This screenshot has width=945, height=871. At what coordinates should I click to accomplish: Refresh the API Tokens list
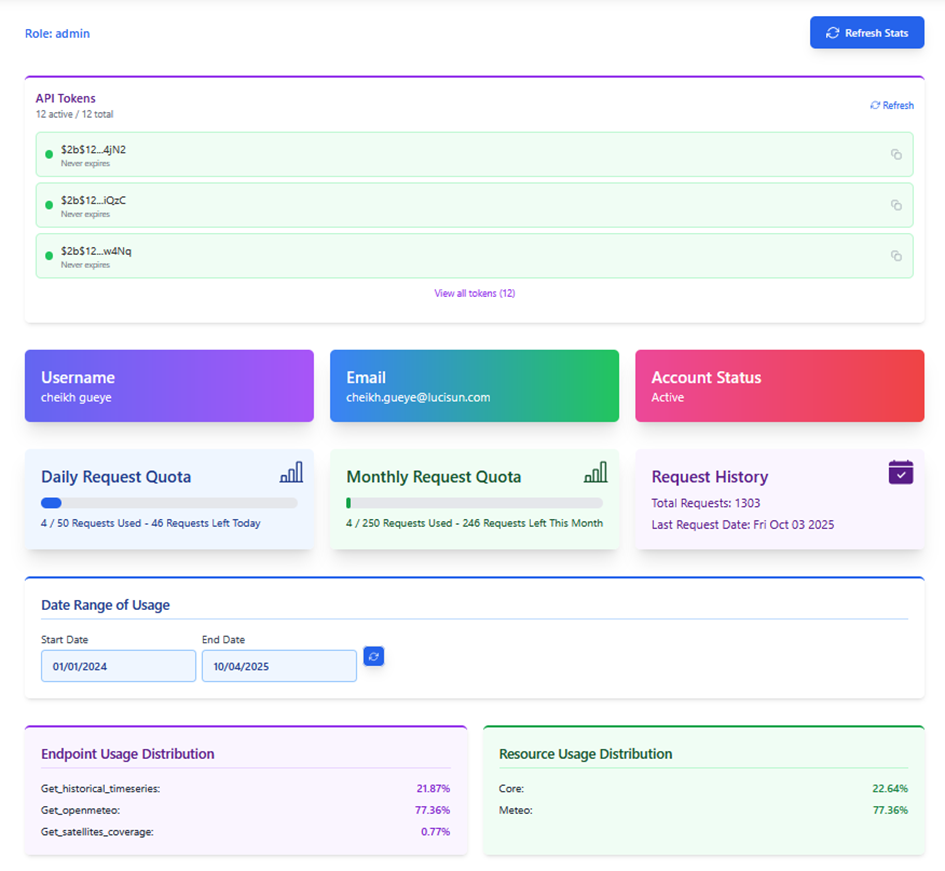(892, 105)
